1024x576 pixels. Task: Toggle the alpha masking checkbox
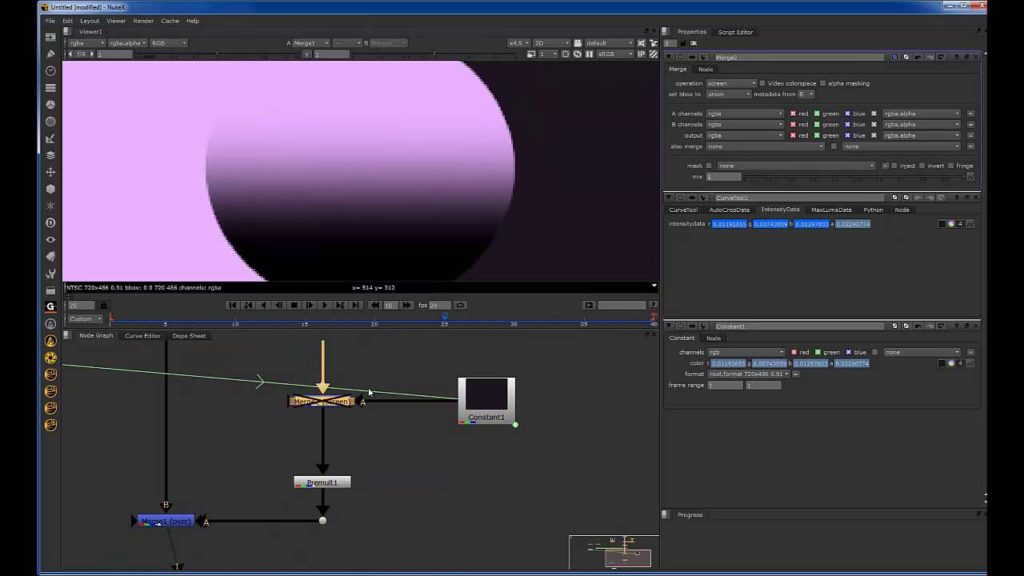822,84
